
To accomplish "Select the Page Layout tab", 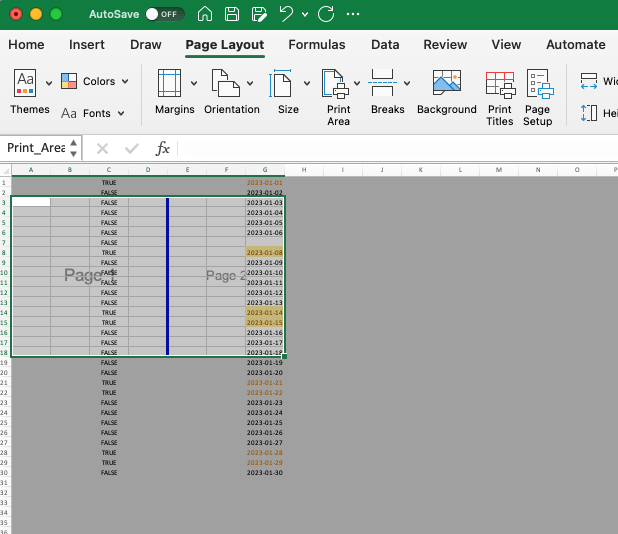I will [x=225, y=45].
